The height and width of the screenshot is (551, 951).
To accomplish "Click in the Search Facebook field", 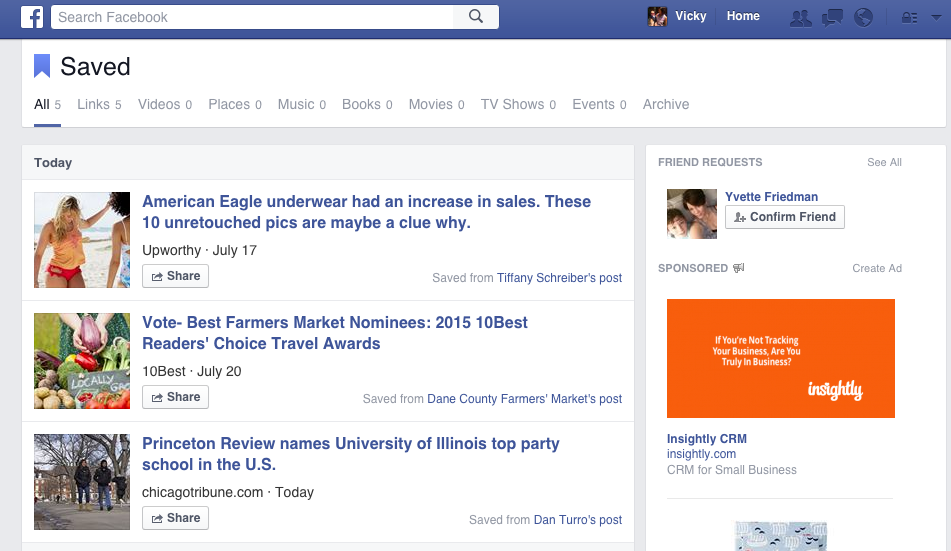I will tap(255, 17).
